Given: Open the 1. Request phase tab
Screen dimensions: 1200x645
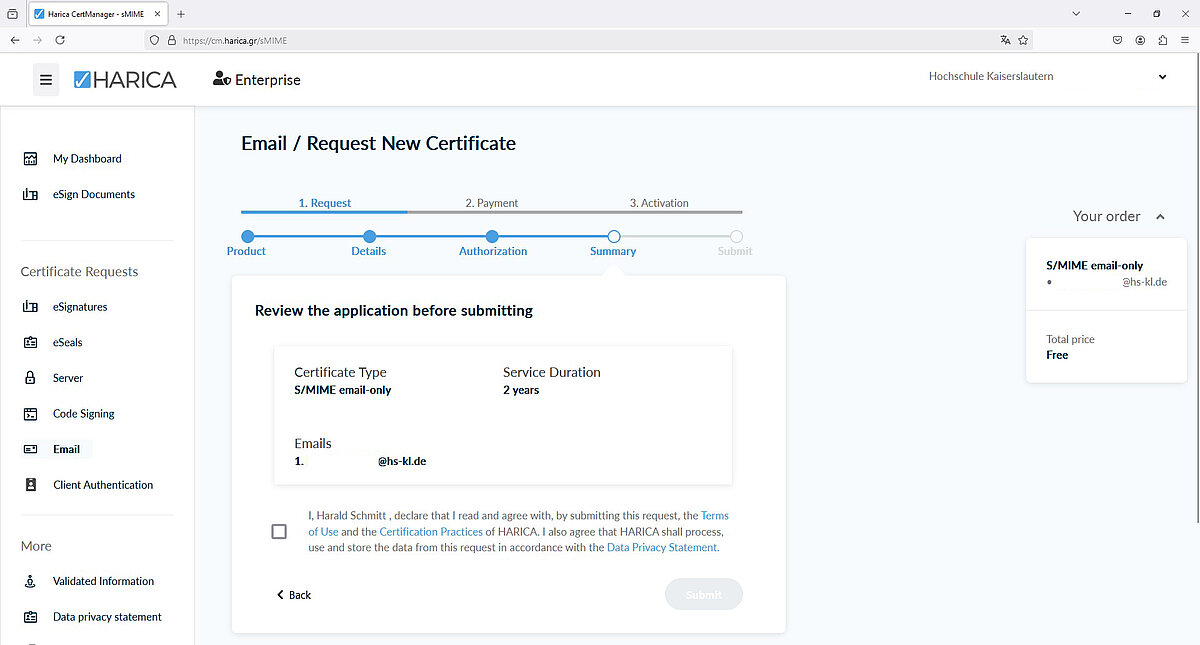Looking at the screenshot, I should pyautogui.click(x=325, y=203).
